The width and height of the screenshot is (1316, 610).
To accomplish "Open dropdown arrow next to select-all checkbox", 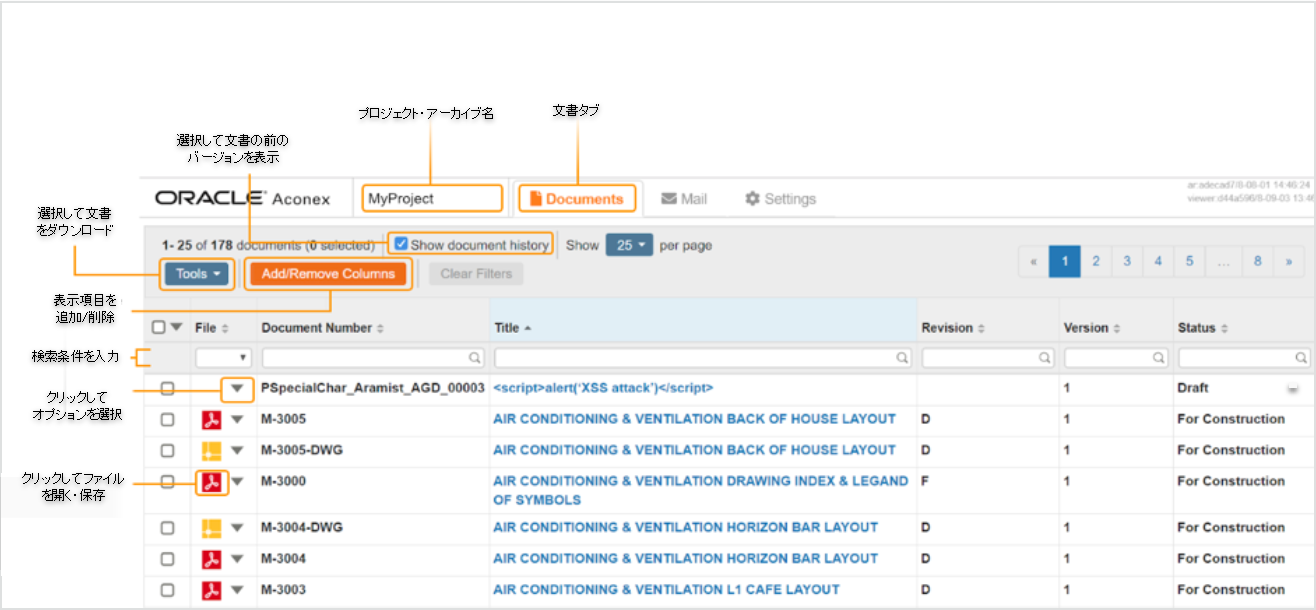I will click(177, 327).
